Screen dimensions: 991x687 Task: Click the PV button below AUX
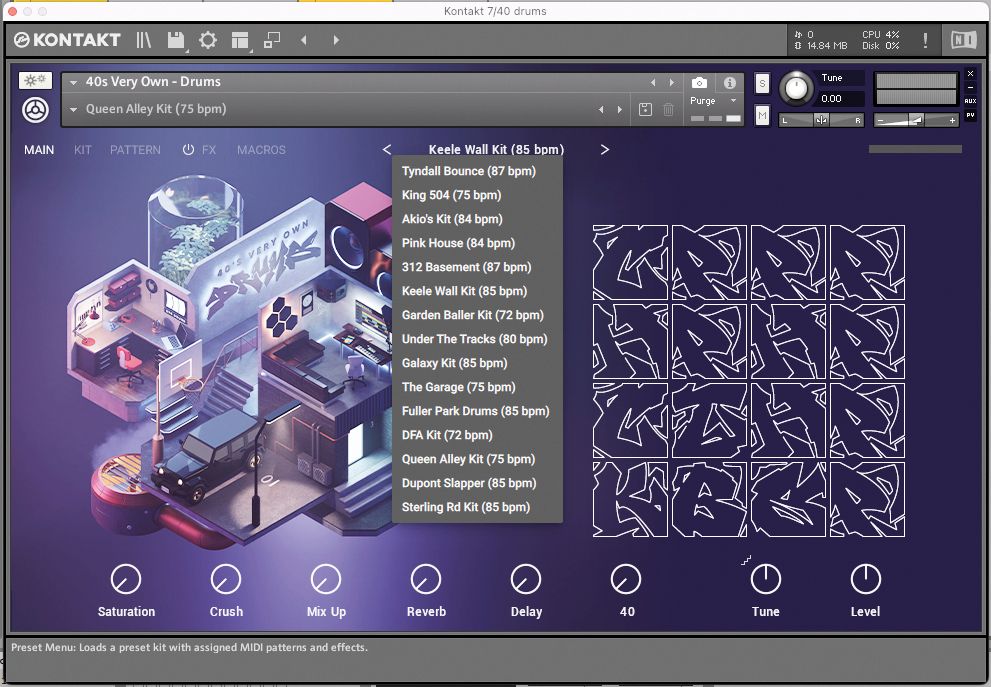(x=971, y=115)
